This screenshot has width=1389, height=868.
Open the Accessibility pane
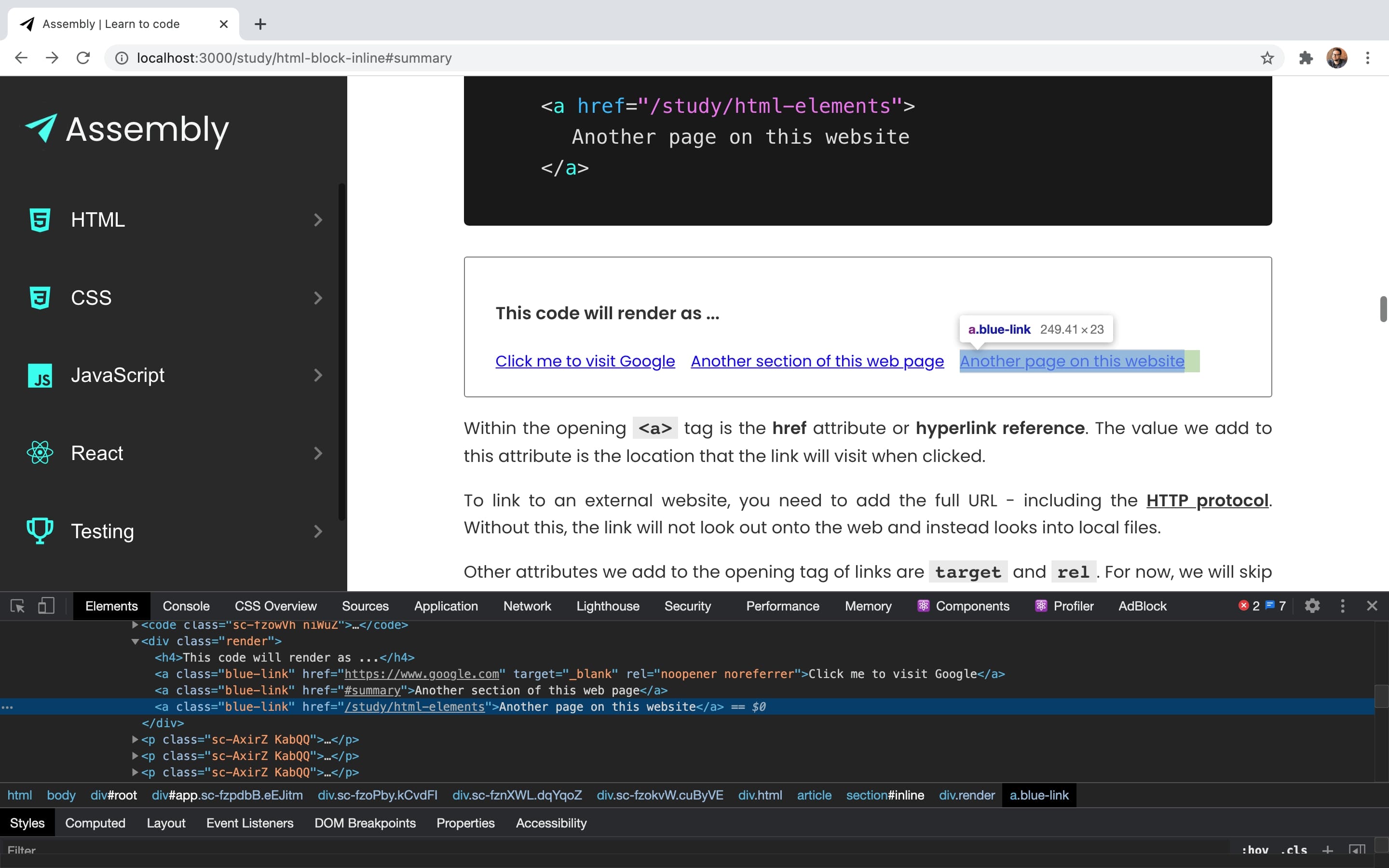[x=551, y=823]
